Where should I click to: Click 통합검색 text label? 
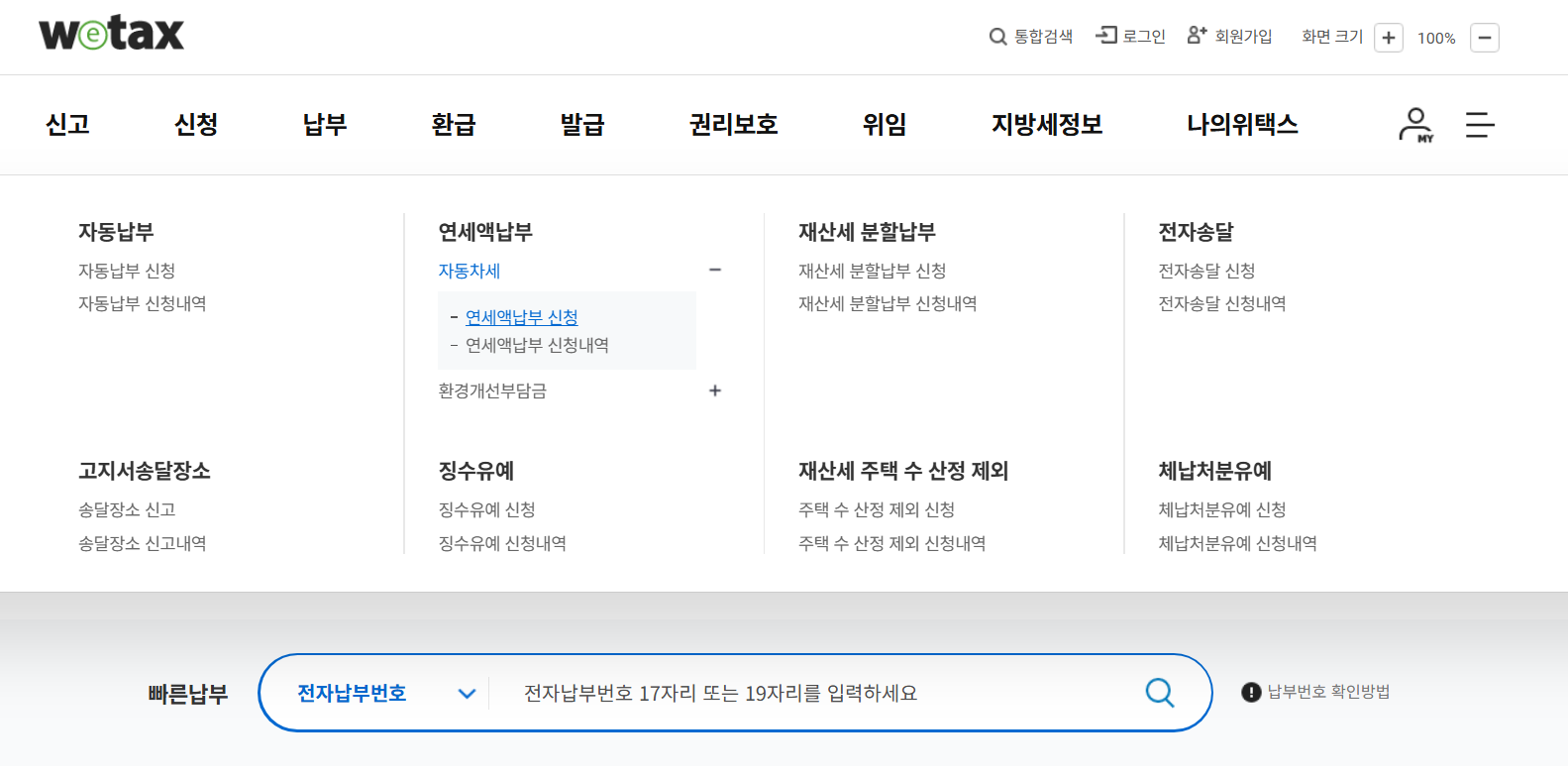[x=1043, y=37]
